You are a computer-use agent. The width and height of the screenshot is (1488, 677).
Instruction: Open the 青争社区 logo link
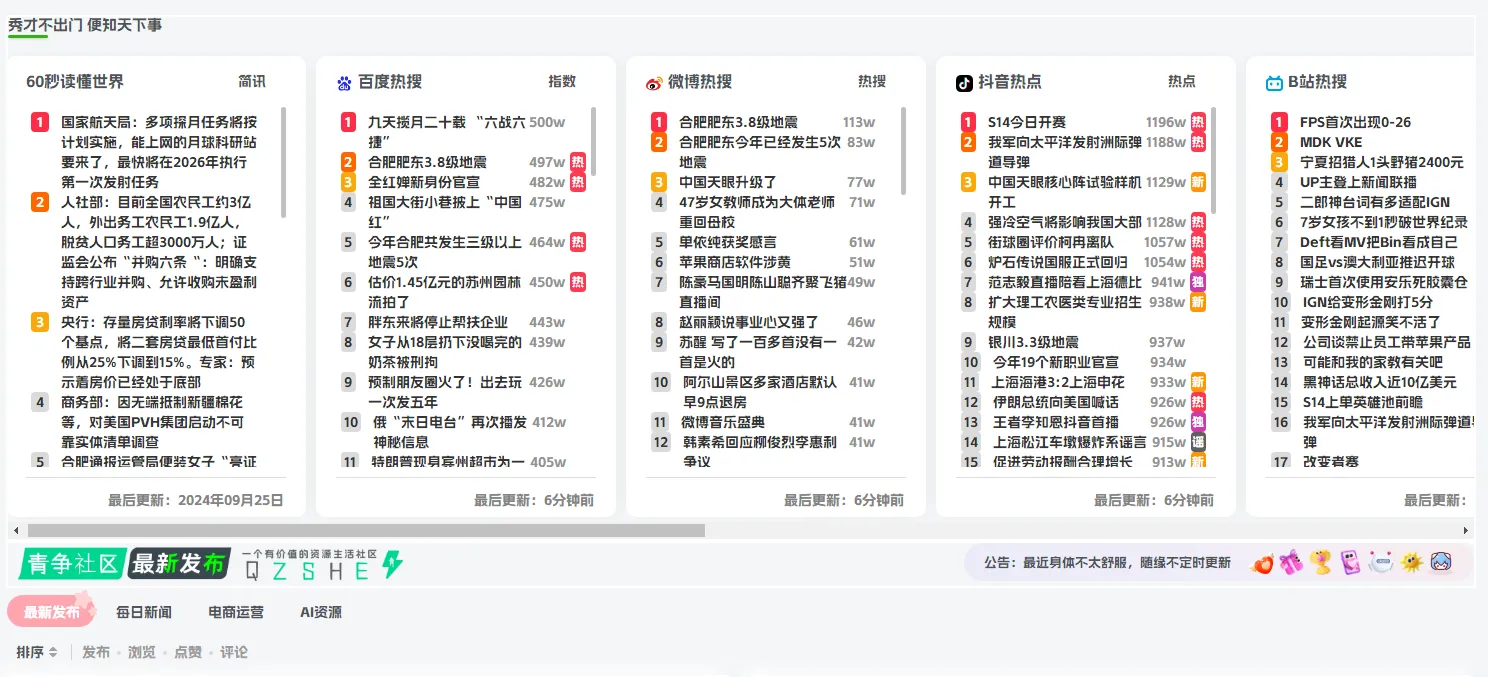tap(73, 564)
